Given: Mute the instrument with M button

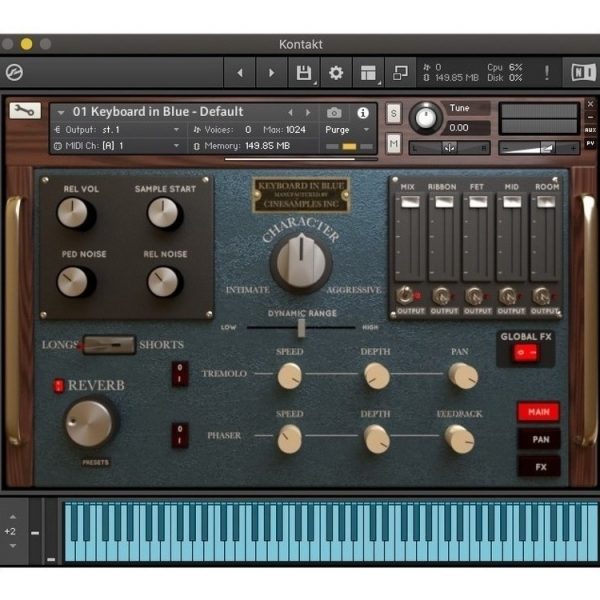Looking at the screenshot, I should [x=394, y=143].
